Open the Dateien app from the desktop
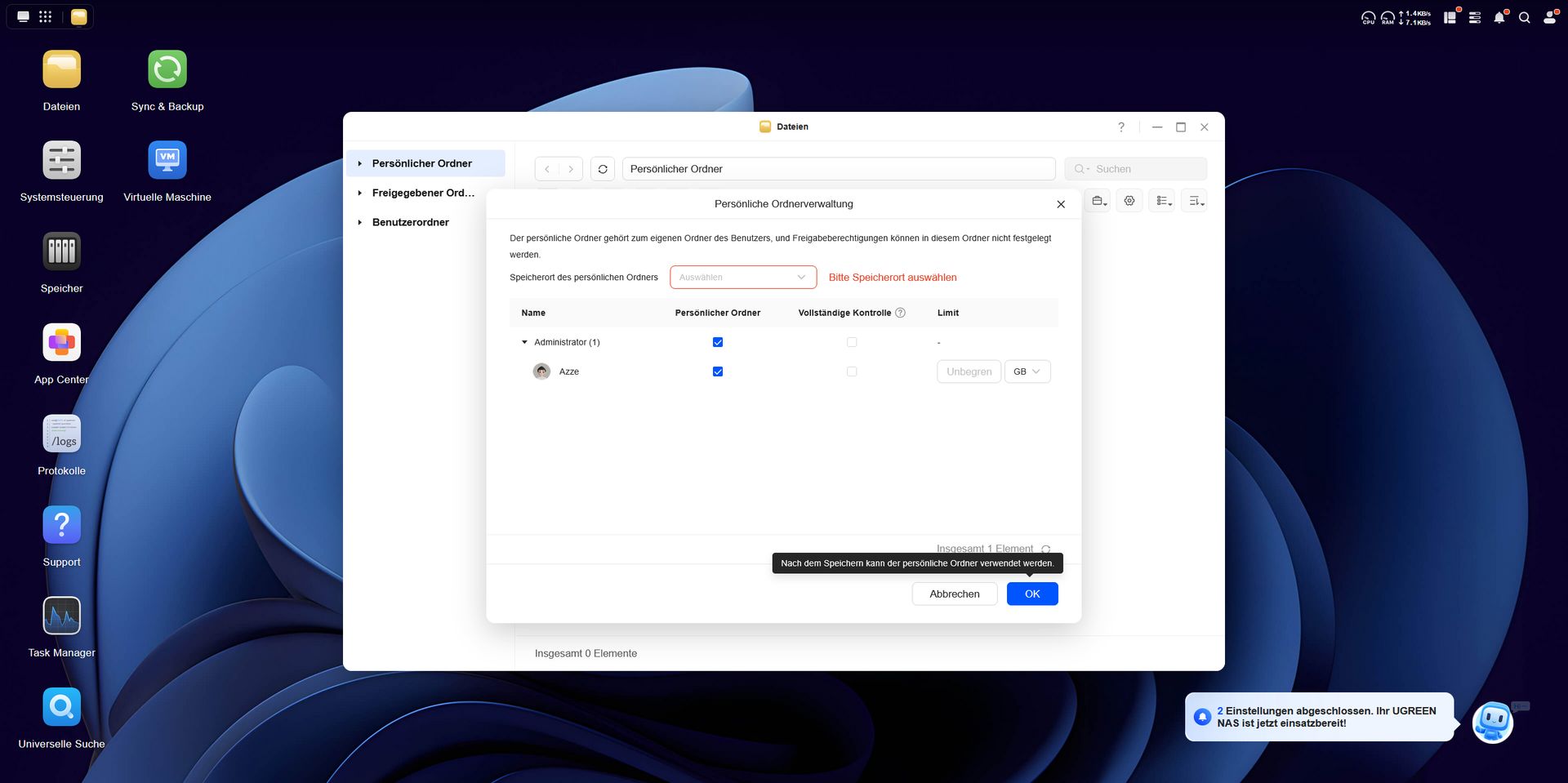Image resolution: width=1568 pixels, height=783 pixels. (61, 69)
